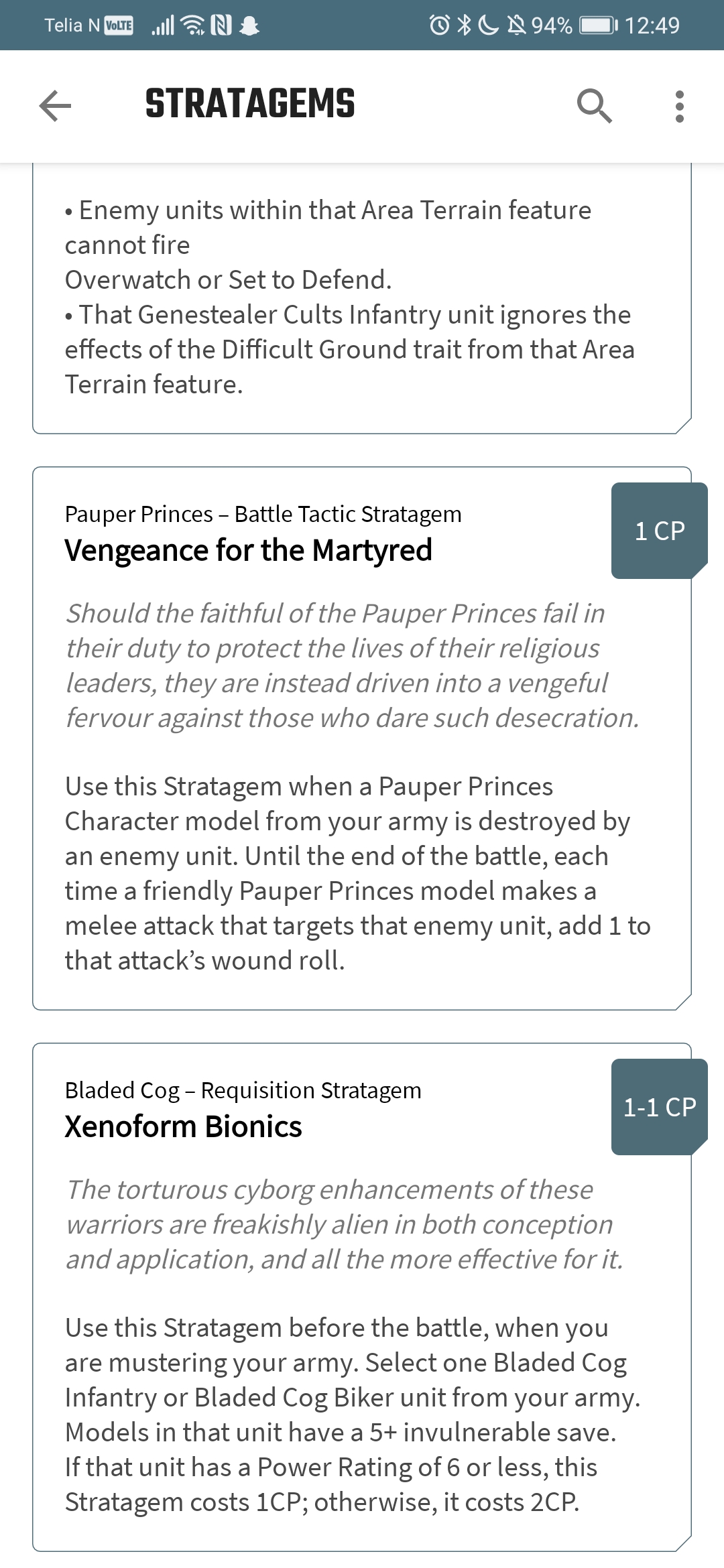Tap Bladed Cog Requisition Stratagem label
The width and height of the screenshot is (724, 1568).
click(x=243, y=1091)
